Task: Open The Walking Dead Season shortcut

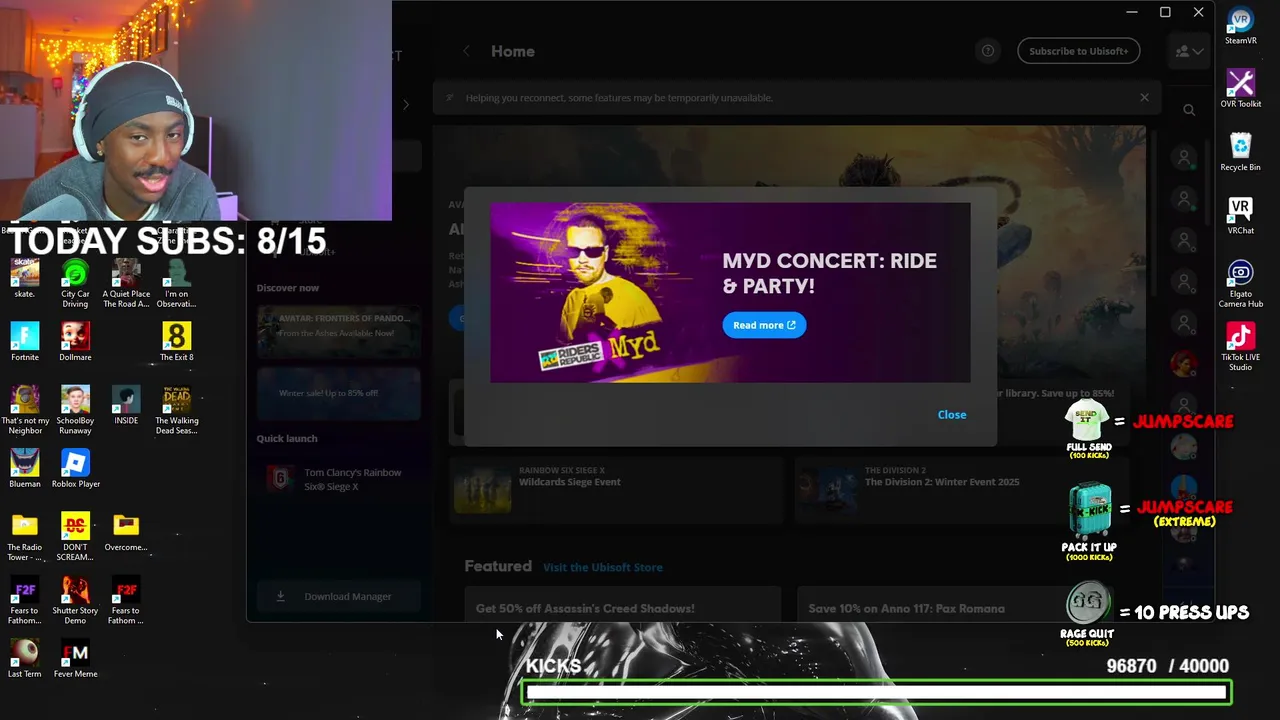Action: coord(176,410)
